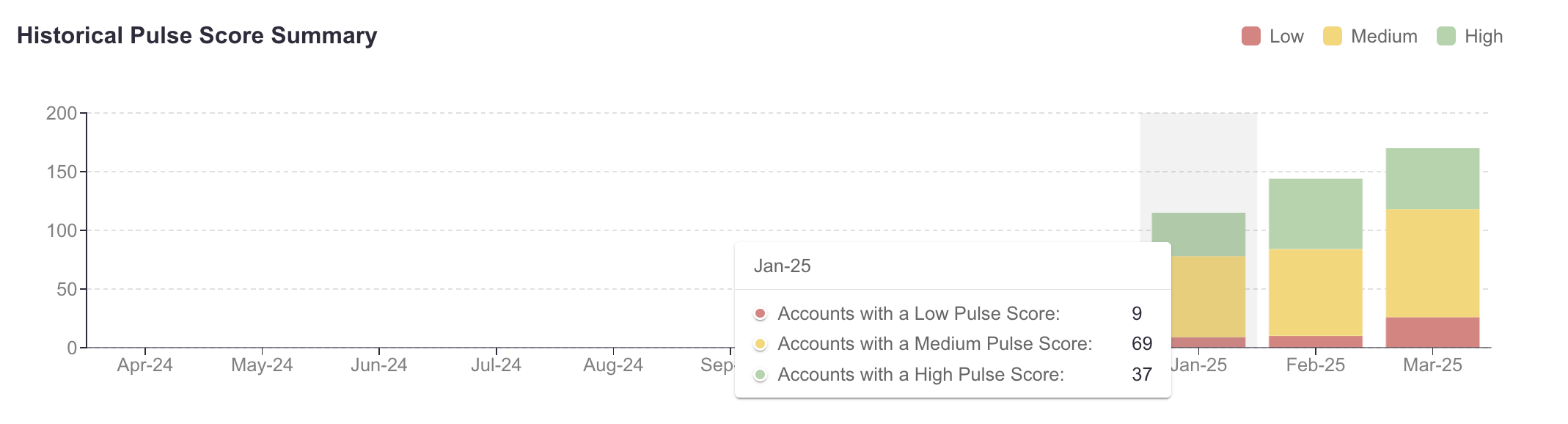This screenshot has height=424, width=1568.
Task: Click the red Low Pulse Score tooltip dot
Action: [761, 314]
